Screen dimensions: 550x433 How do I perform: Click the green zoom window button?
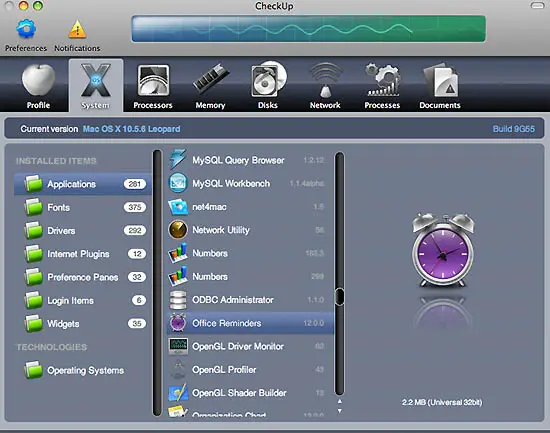tap(38, 6)
